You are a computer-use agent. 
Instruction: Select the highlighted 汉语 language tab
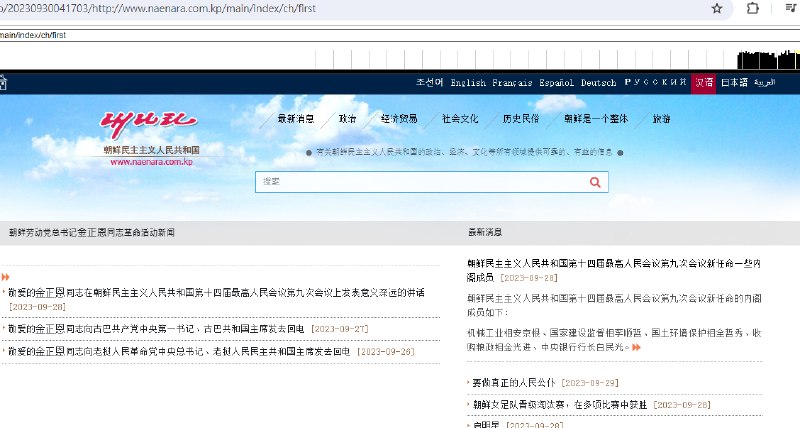click(704, 83)
